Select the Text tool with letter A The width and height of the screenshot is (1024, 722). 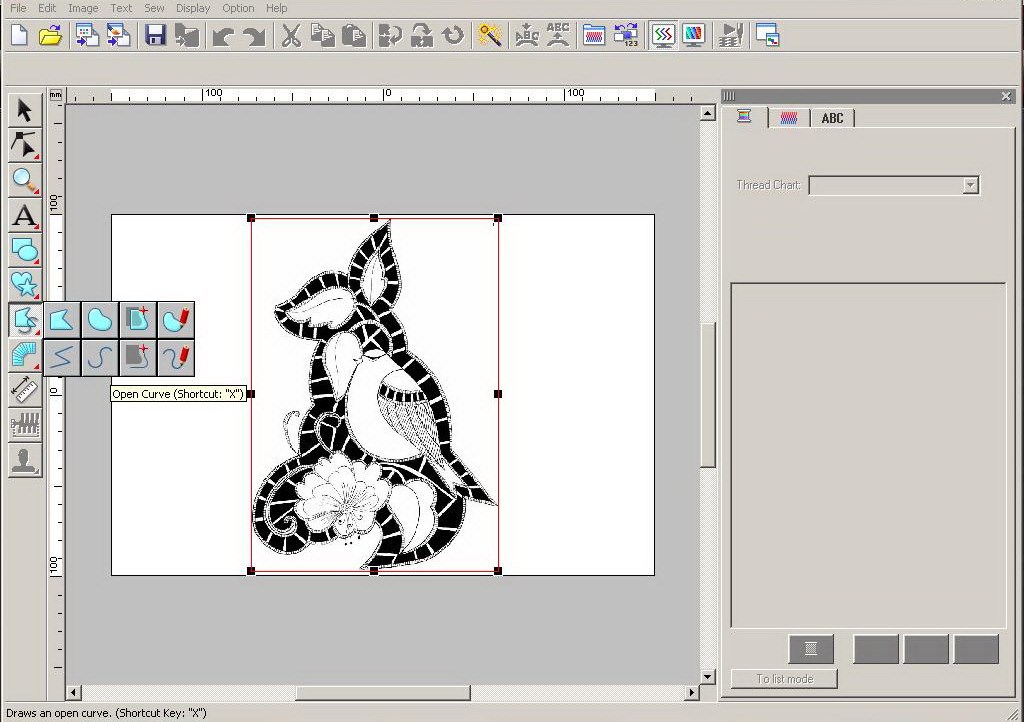coord(24,215)
